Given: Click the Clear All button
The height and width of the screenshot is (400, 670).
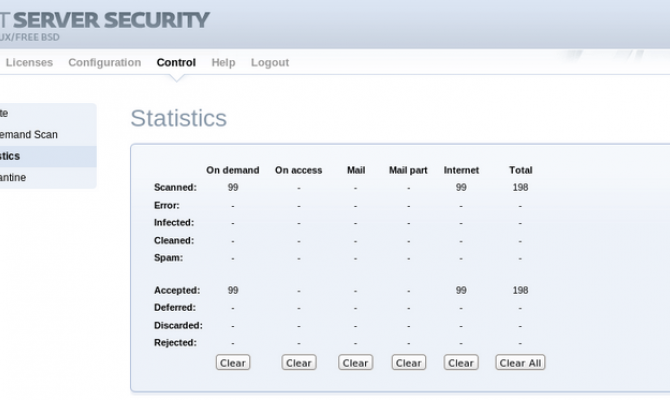Looking at the screenshot, I should pos(520,363).
